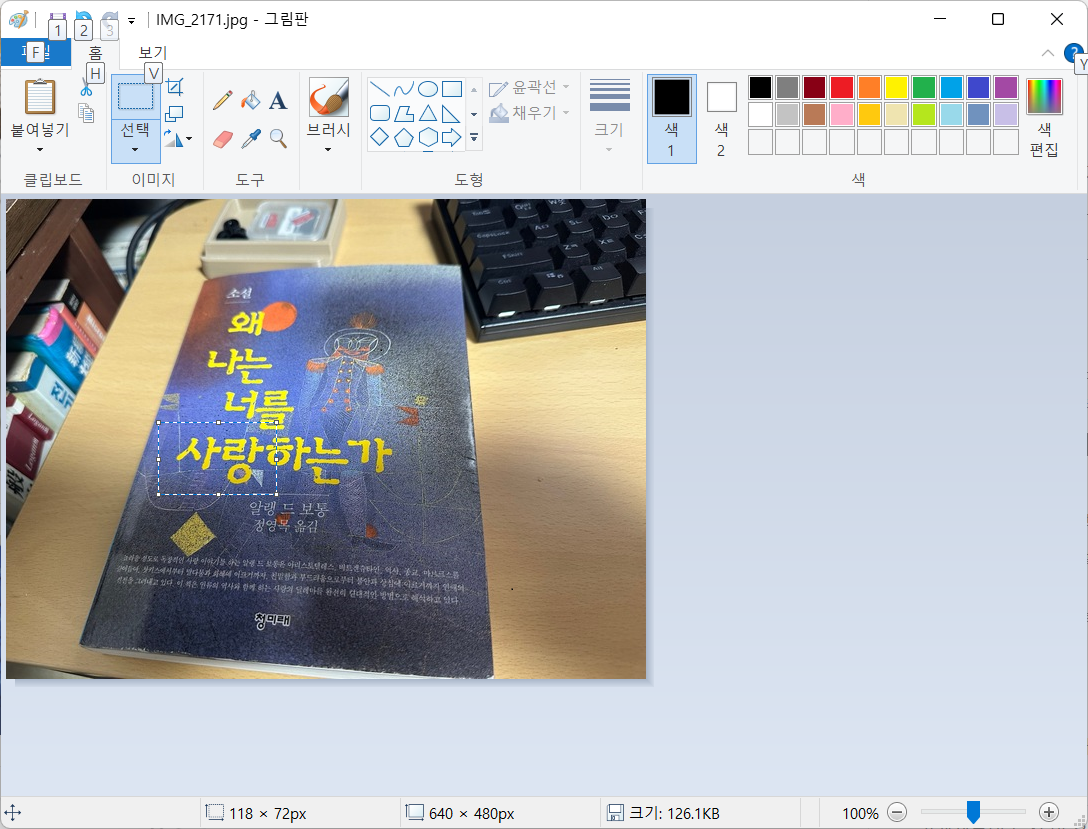
Task: Expand the Paste (붙여넣기) dropdown arrow
Action: click(40, 150)
